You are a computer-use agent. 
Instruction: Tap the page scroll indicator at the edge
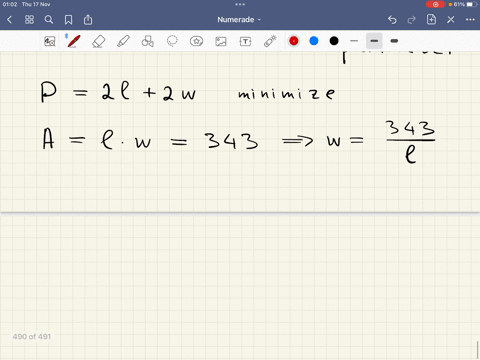coord(478,349)
